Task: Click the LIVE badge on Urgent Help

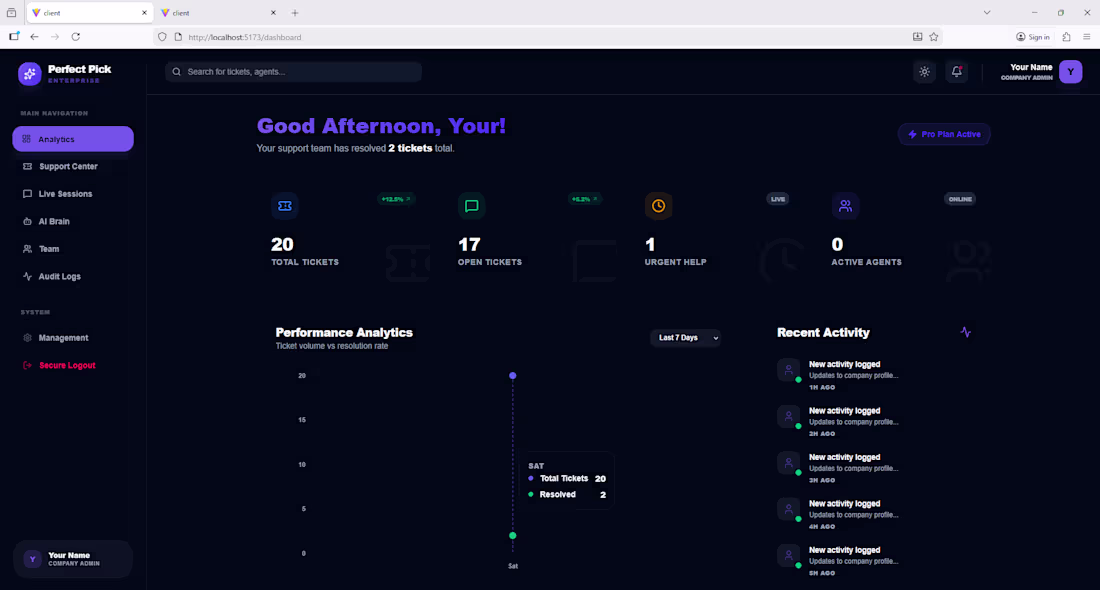Action: tap(778, 199)
